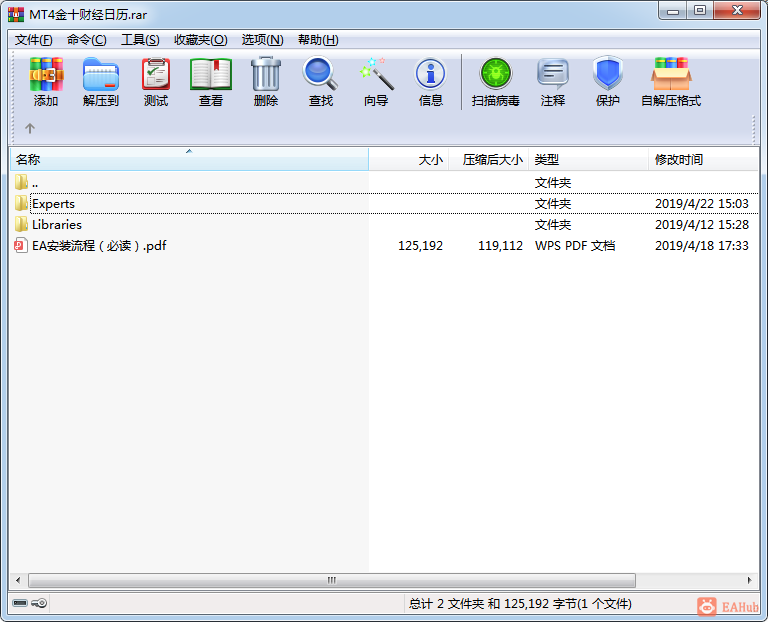This screenshot has height=622, width=768.
Task: Click the 2019/4/12 15:28 date cell
Action: tap(702, 225)
